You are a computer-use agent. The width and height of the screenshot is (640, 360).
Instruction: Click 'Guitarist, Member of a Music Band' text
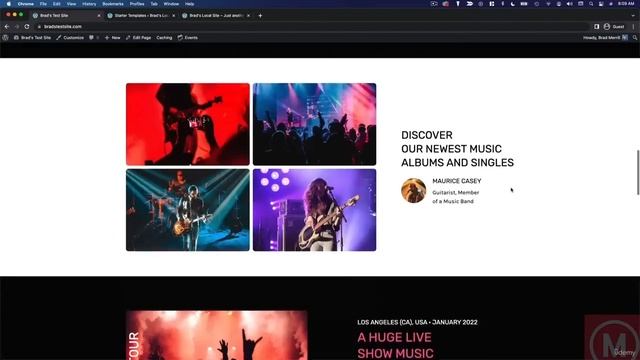click(x=456, y=197)
